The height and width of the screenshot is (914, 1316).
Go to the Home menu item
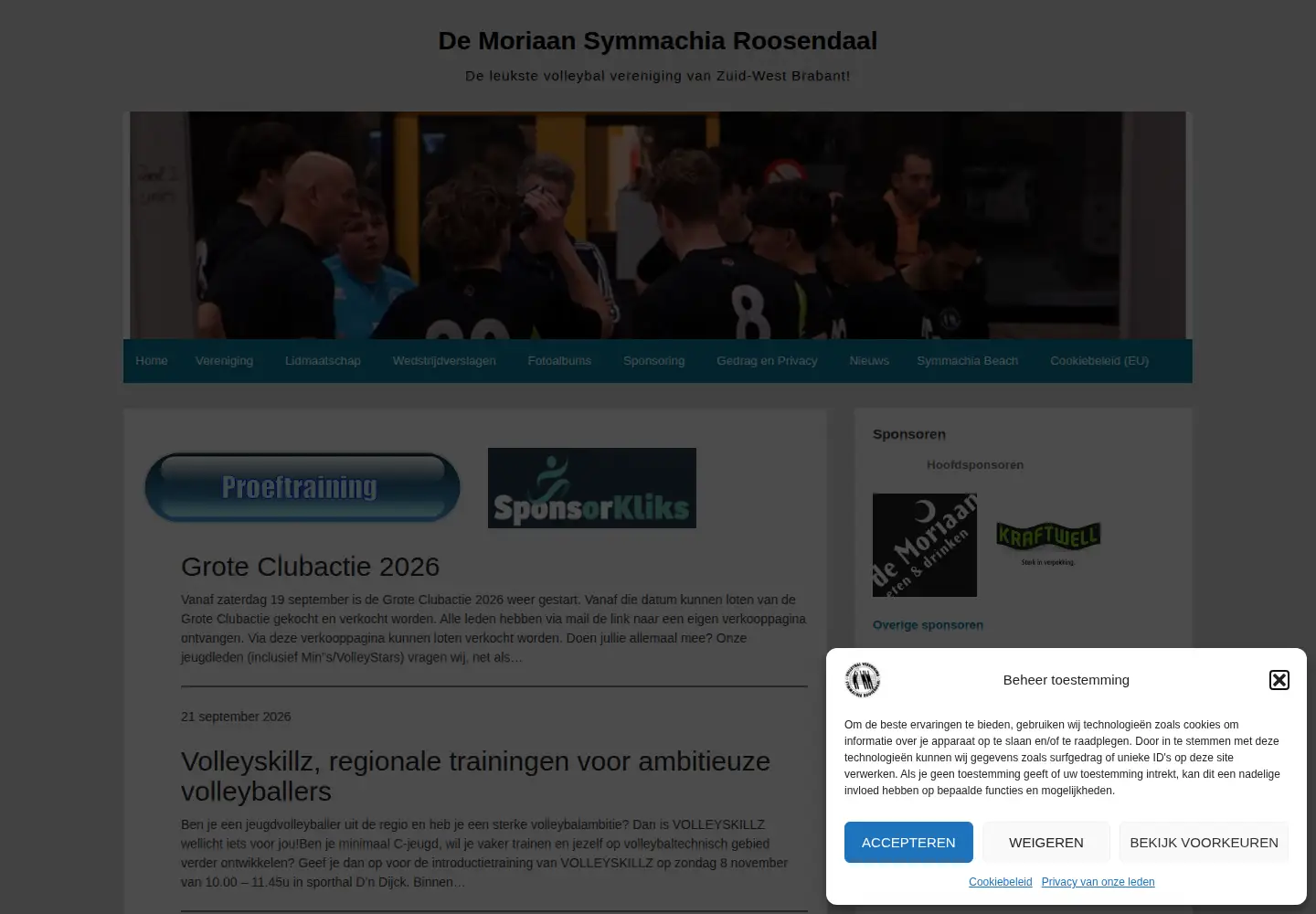coord(152,361)
